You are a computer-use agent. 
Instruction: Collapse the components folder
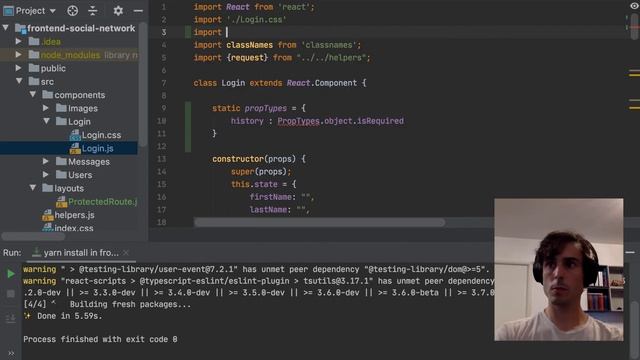pos(33,94)
